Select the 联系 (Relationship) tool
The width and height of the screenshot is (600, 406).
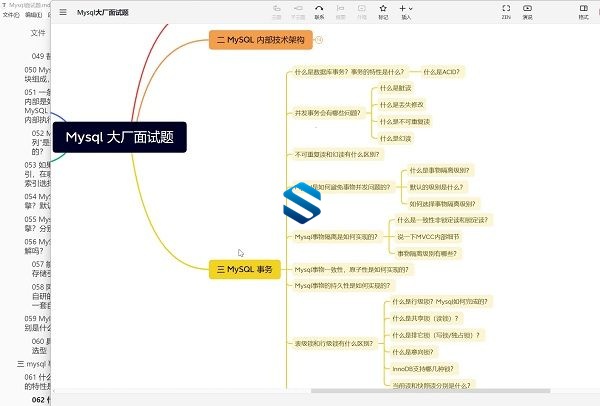(319, 12)
